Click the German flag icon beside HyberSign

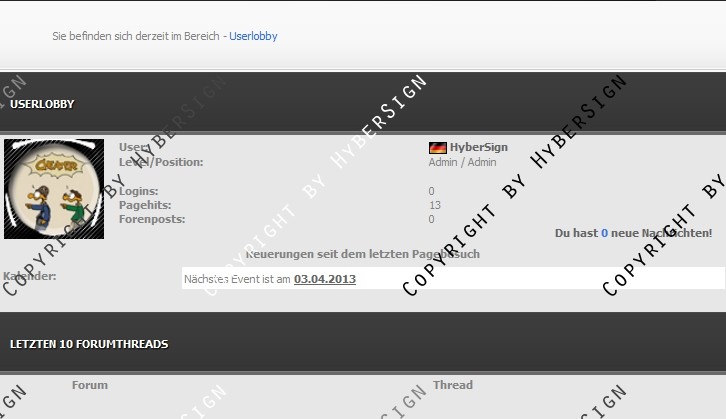tap(437, 148)
